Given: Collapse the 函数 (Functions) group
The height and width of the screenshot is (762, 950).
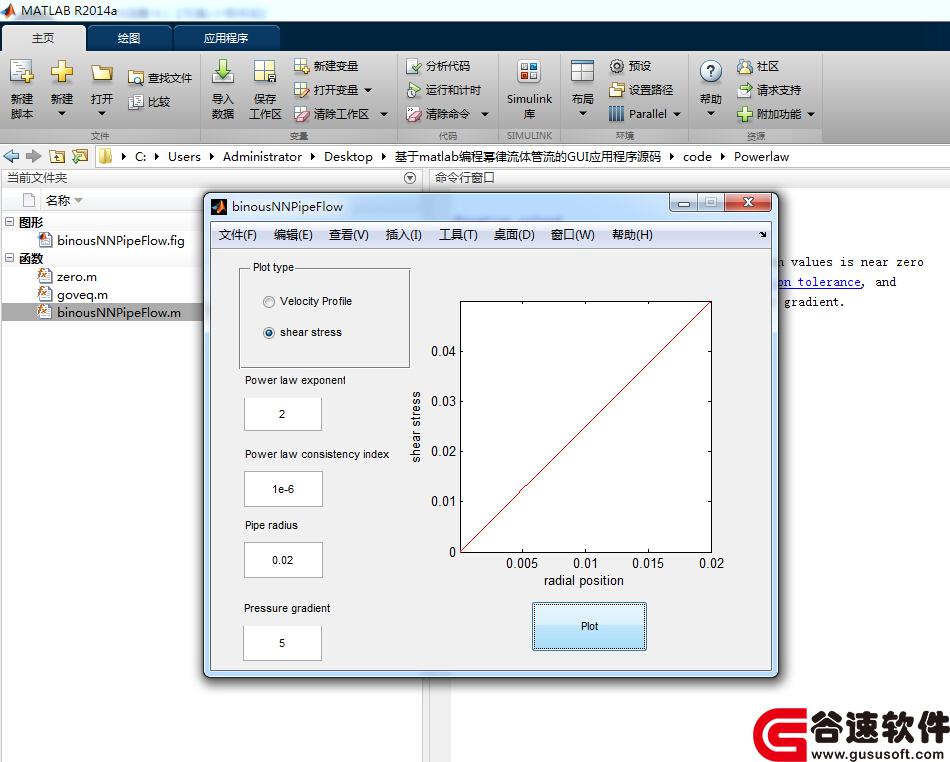Looking at the screenshot, I should 10,258.
